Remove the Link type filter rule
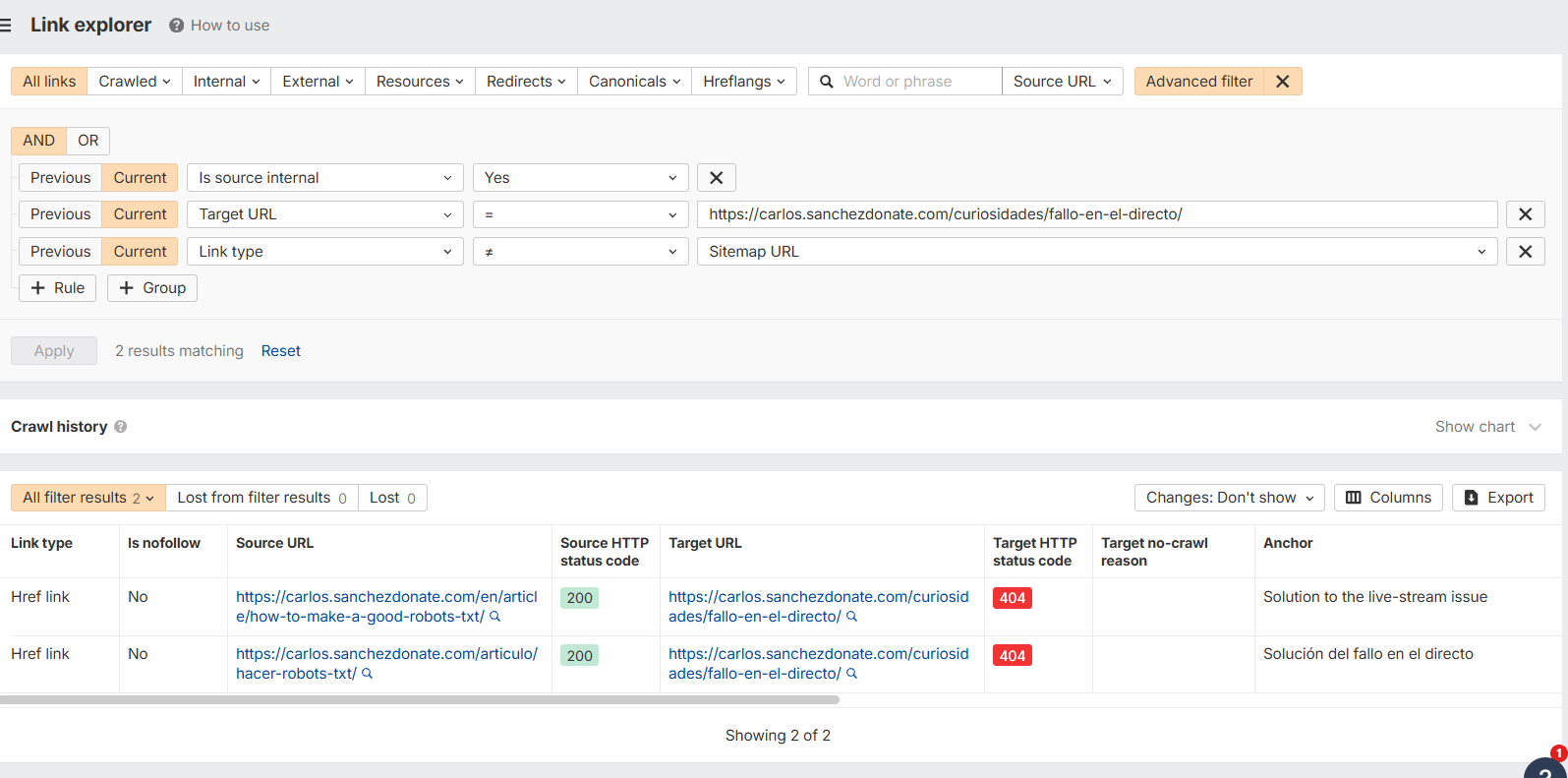Image resolution: width=1568 pixels, height=778 pixels. coord(1525,252)
